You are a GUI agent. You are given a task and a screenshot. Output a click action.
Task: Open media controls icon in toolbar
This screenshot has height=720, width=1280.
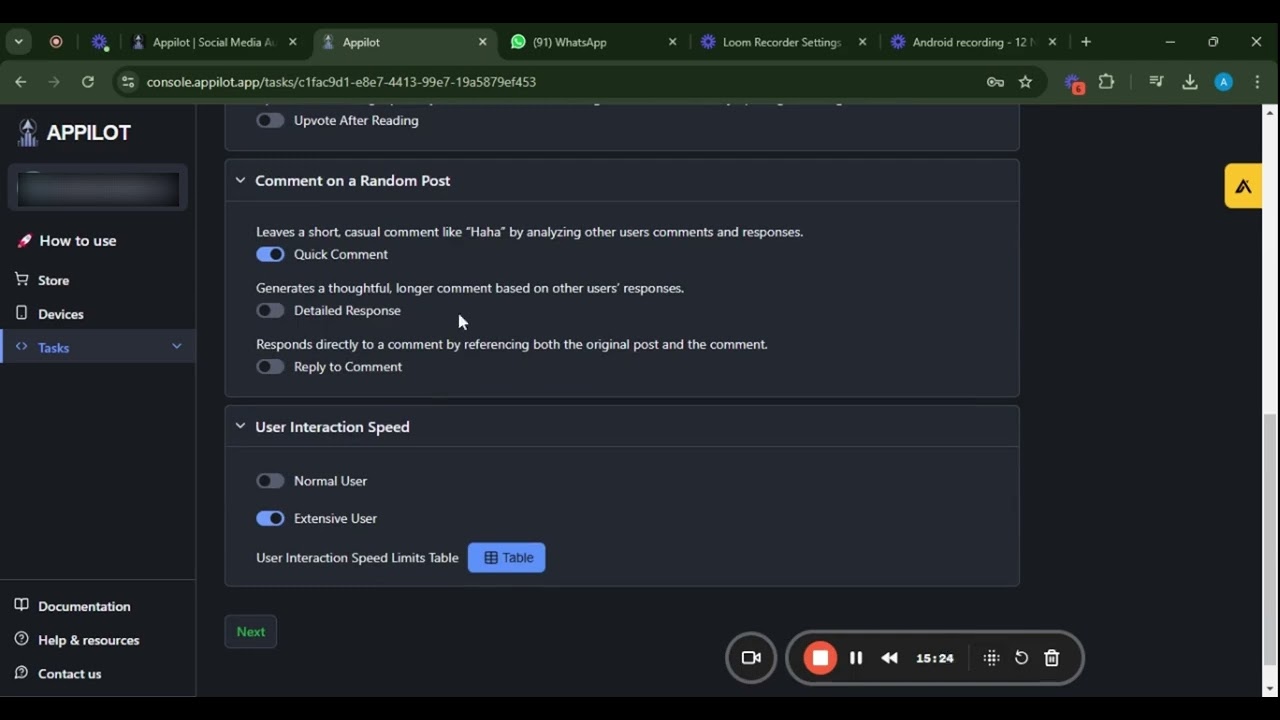1156,82
